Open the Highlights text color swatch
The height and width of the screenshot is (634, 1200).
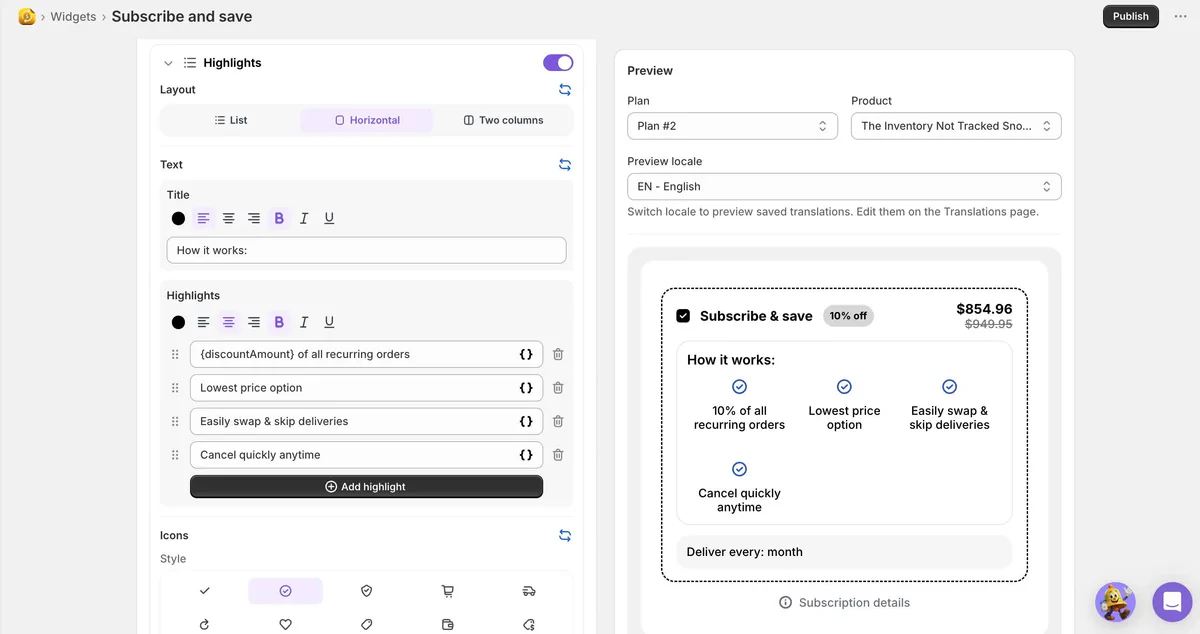178,322
